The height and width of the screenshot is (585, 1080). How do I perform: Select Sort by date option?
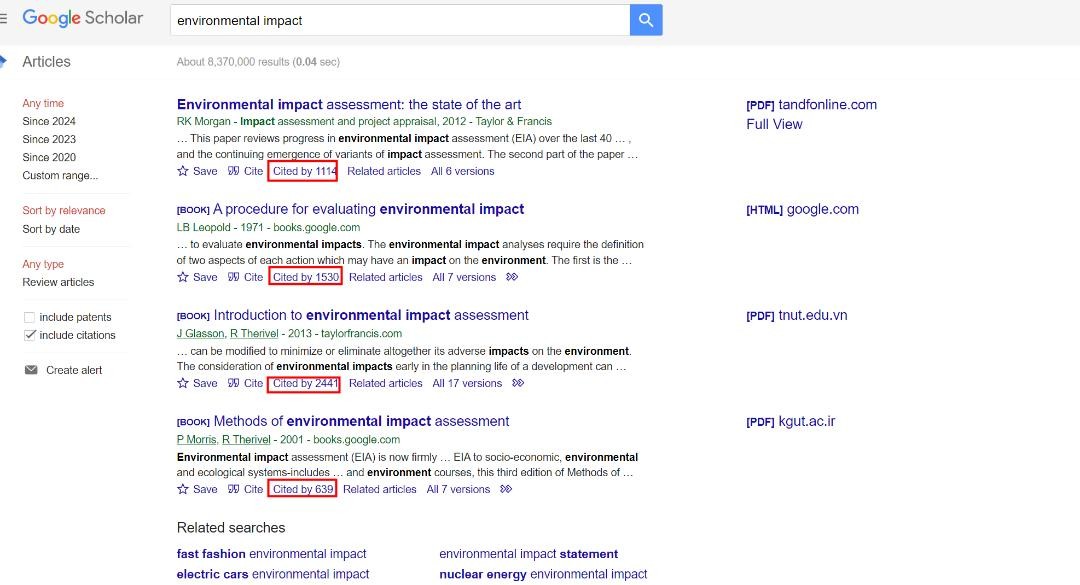pyautogui.click(x=51, y=229)
